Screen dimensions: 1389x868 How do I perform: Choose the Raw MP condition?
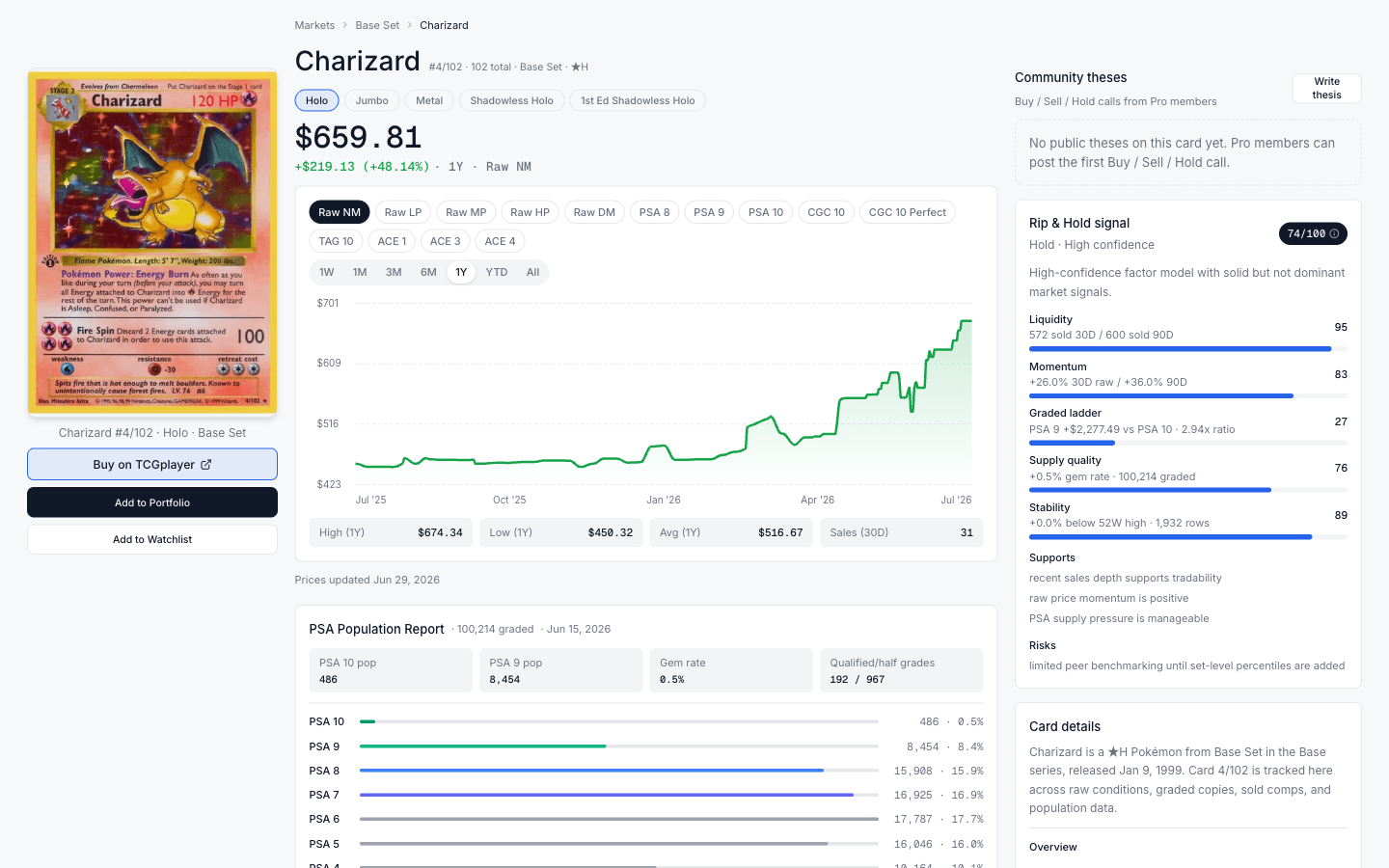tap(466, 212)
